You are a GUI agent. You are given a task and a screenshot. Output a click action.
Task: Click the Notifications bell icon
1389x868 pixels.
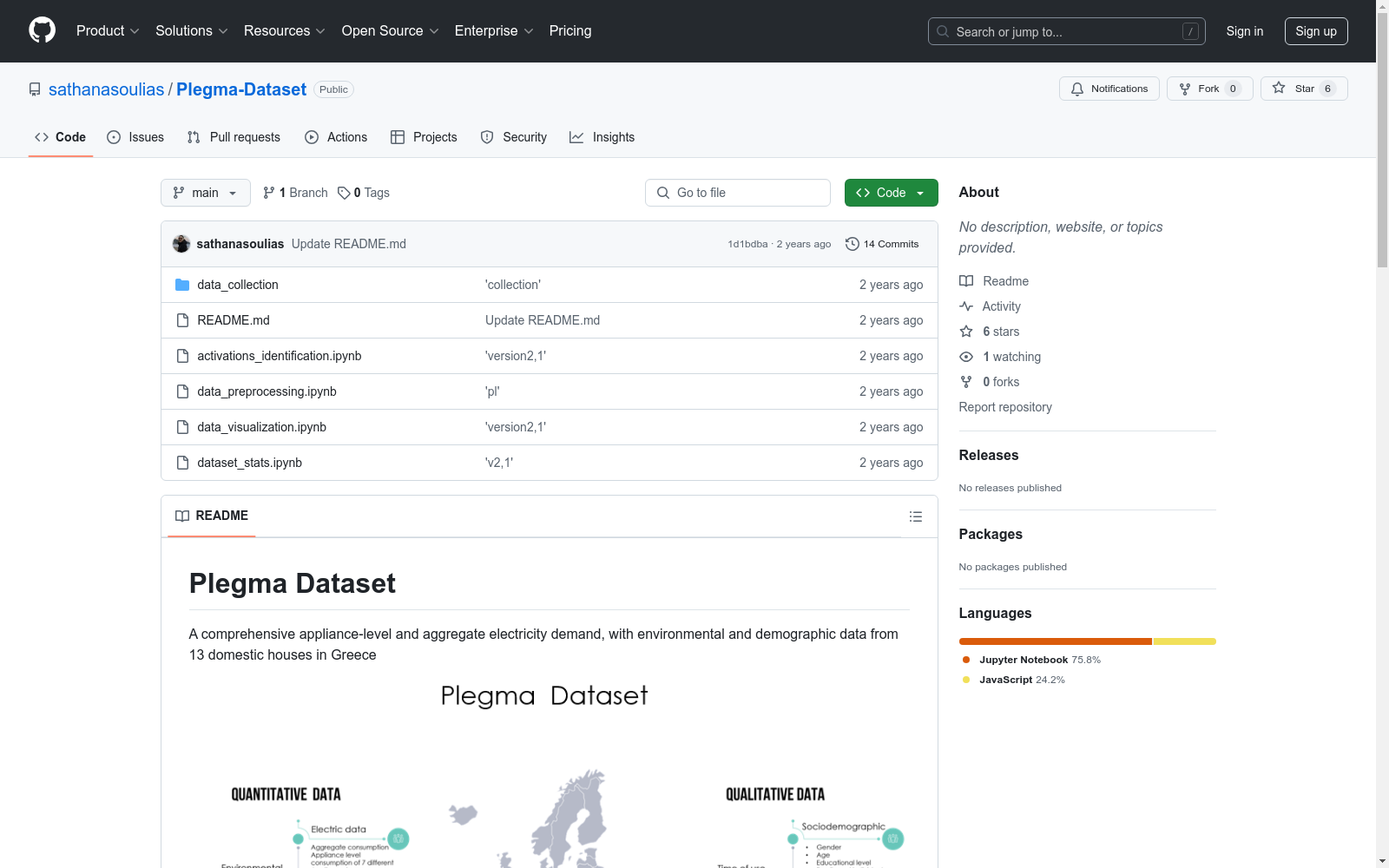coord(1077,89)
